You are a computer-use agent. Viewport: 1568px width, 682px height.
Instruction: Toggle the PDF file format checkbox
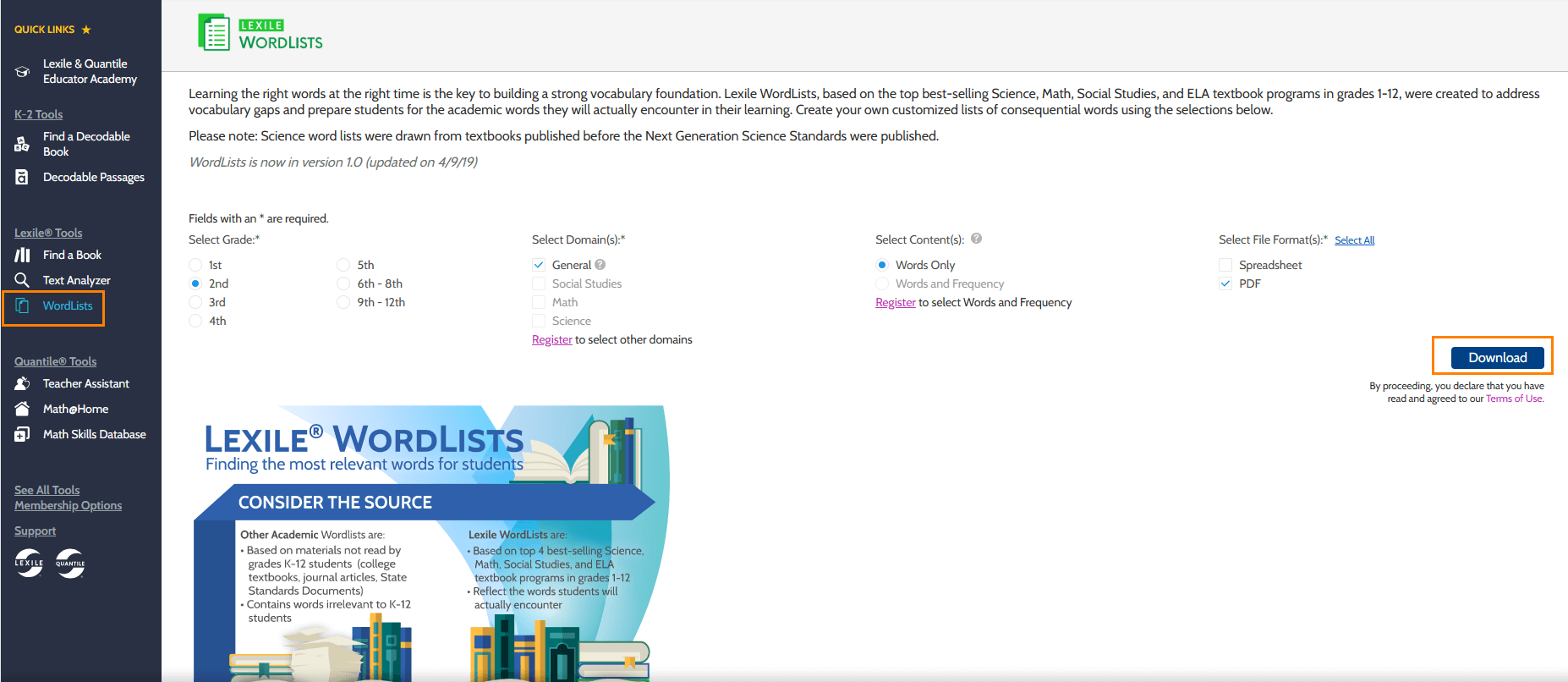1225,283
